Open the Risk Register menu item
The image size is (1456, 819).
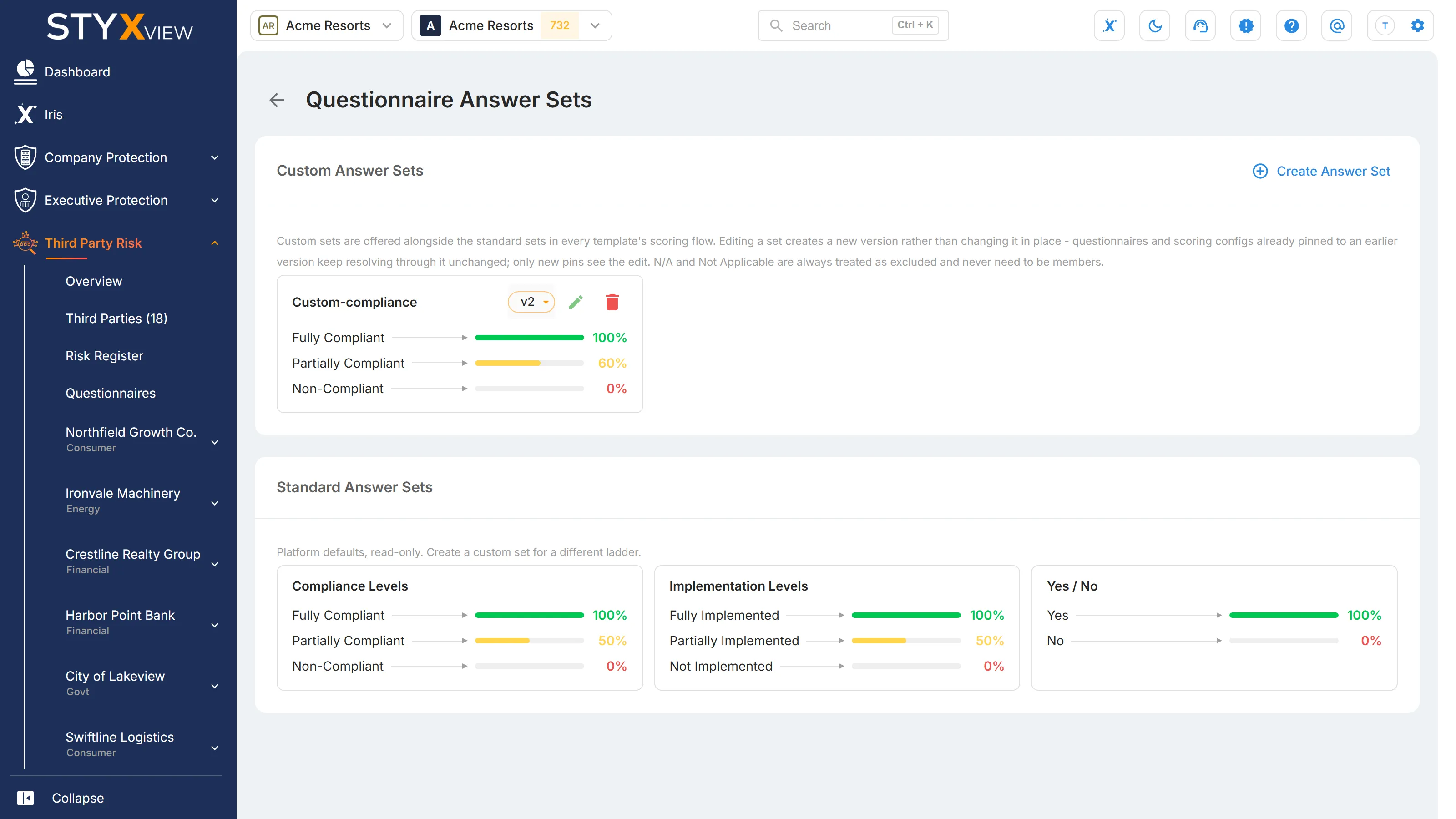(105, 355)
